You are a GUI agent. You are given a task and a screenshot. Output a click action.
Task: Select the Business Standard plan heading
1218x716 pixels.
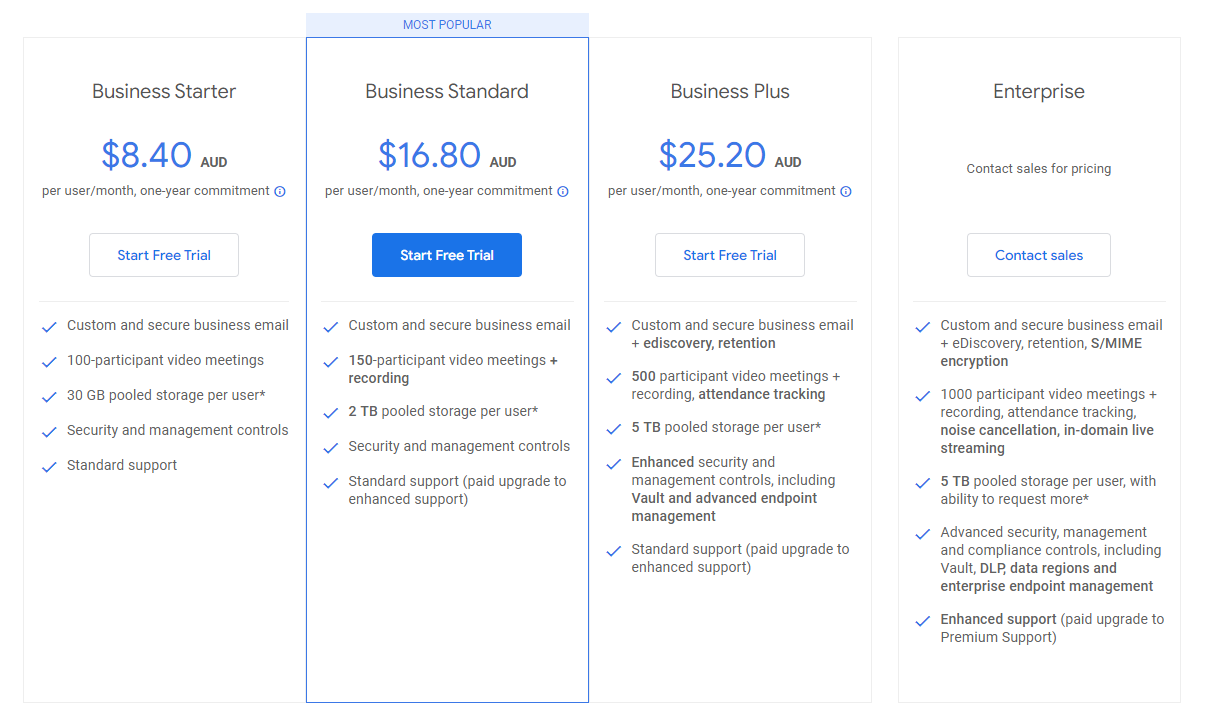447,92
